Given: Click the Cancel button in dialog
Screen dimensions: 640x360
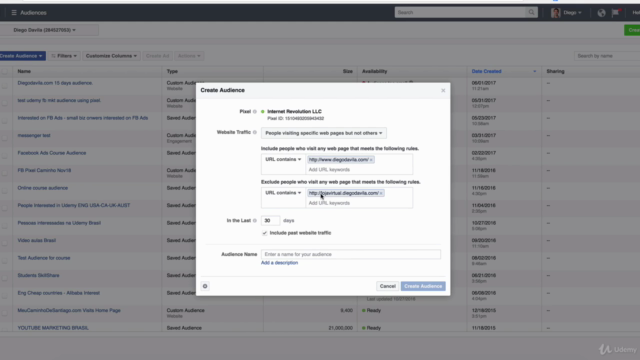Looking at the screenshot, I should pyautogui.click(x=387, y=286).
